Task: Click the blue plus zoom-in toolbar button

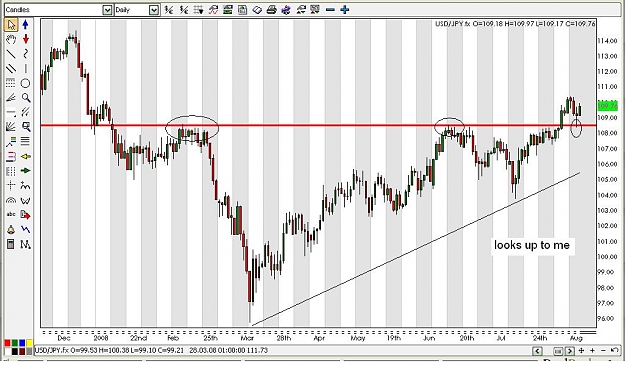Action: 345,10
